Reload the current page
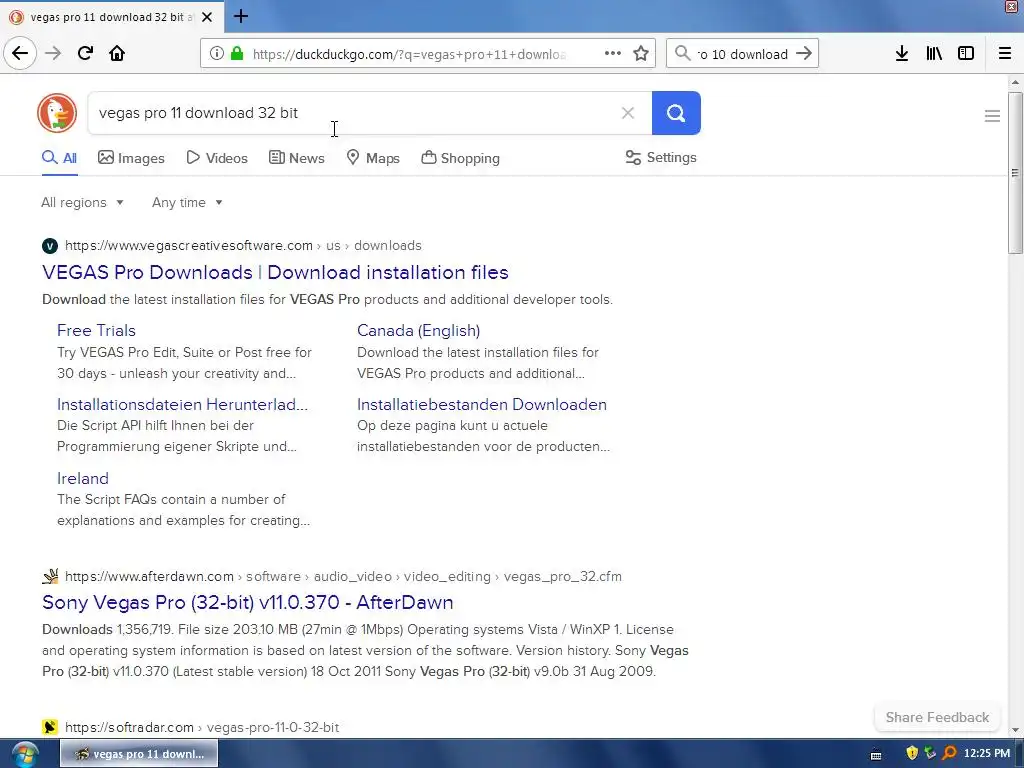The height and width of the screenshot is (768, 1024). [x=85, y=54]
